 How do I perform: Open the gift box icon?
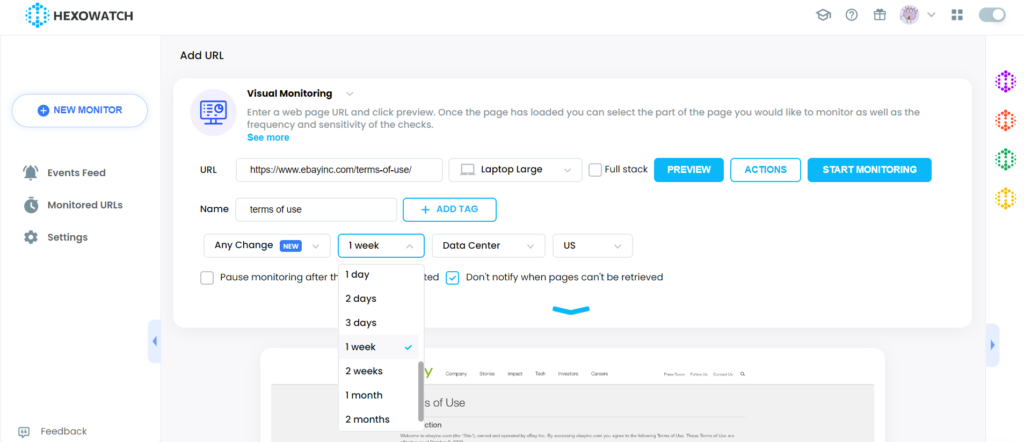tap(879, 15)
